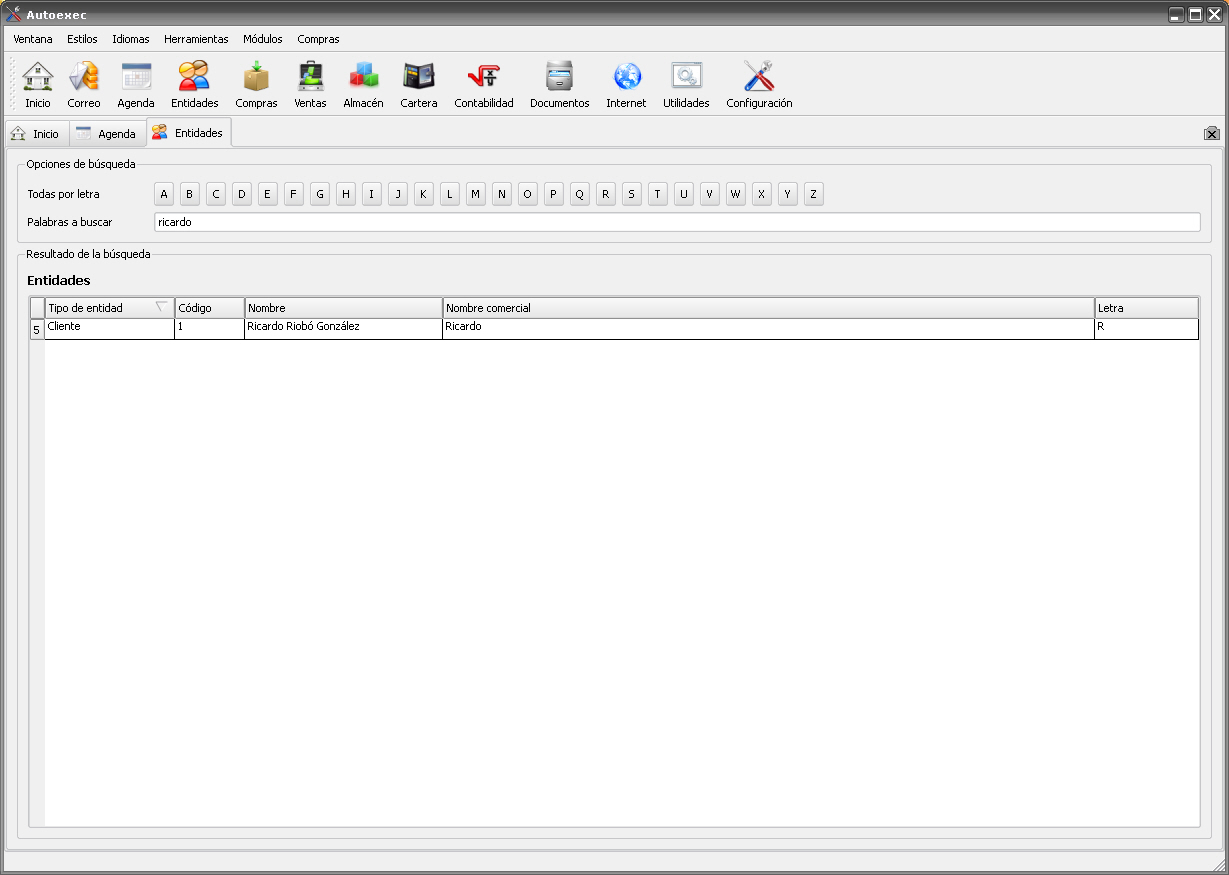Select row header number 5
1229x875 pixels.
point(37,329)
